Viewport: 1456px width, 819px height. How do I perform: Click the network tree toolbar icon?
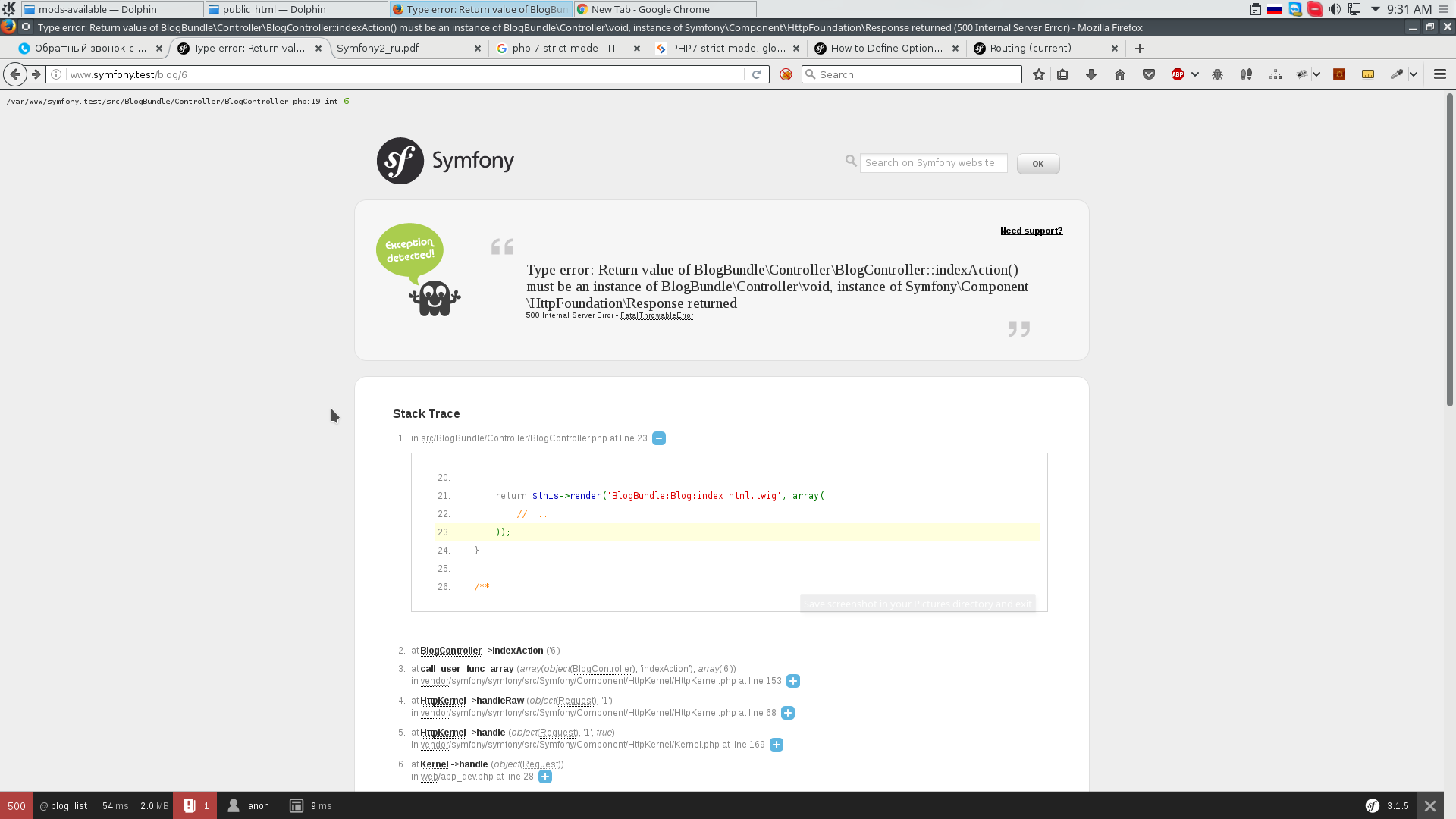pos(1276,74)
